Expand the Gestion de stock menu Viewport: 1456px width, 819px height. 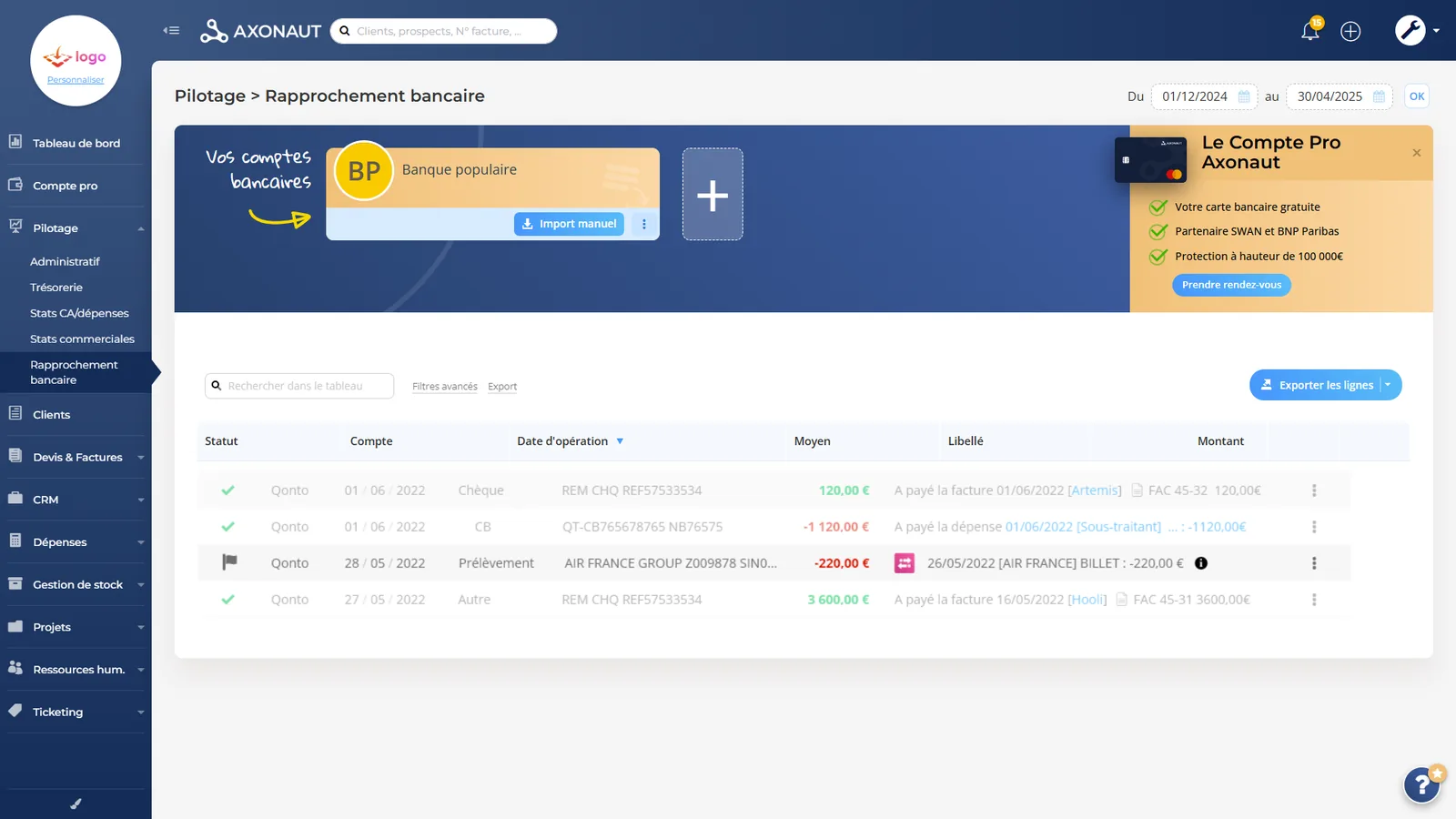(x=141, y=585)
